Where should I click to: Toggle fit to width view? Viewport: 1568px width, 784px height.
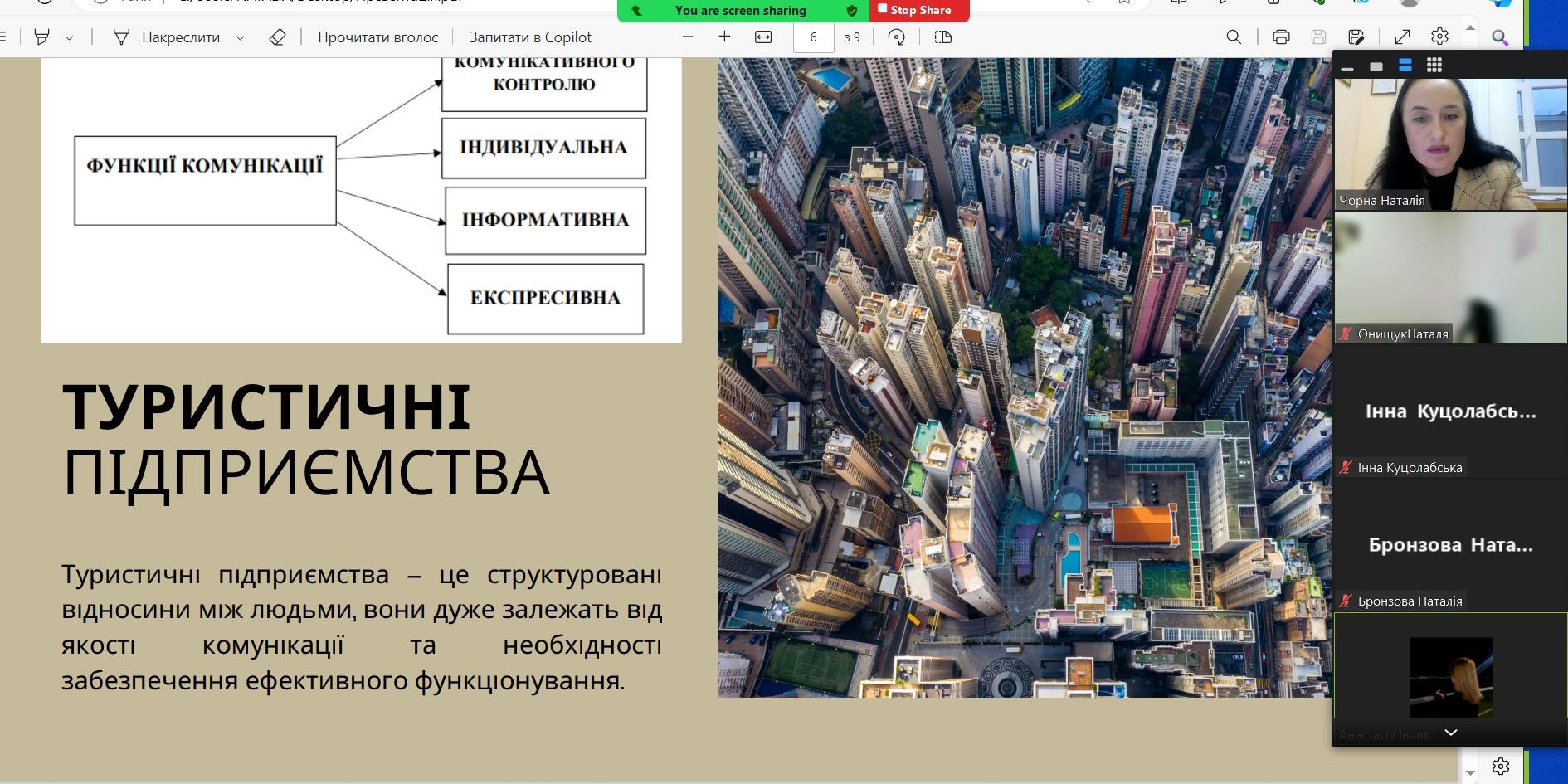763,37
